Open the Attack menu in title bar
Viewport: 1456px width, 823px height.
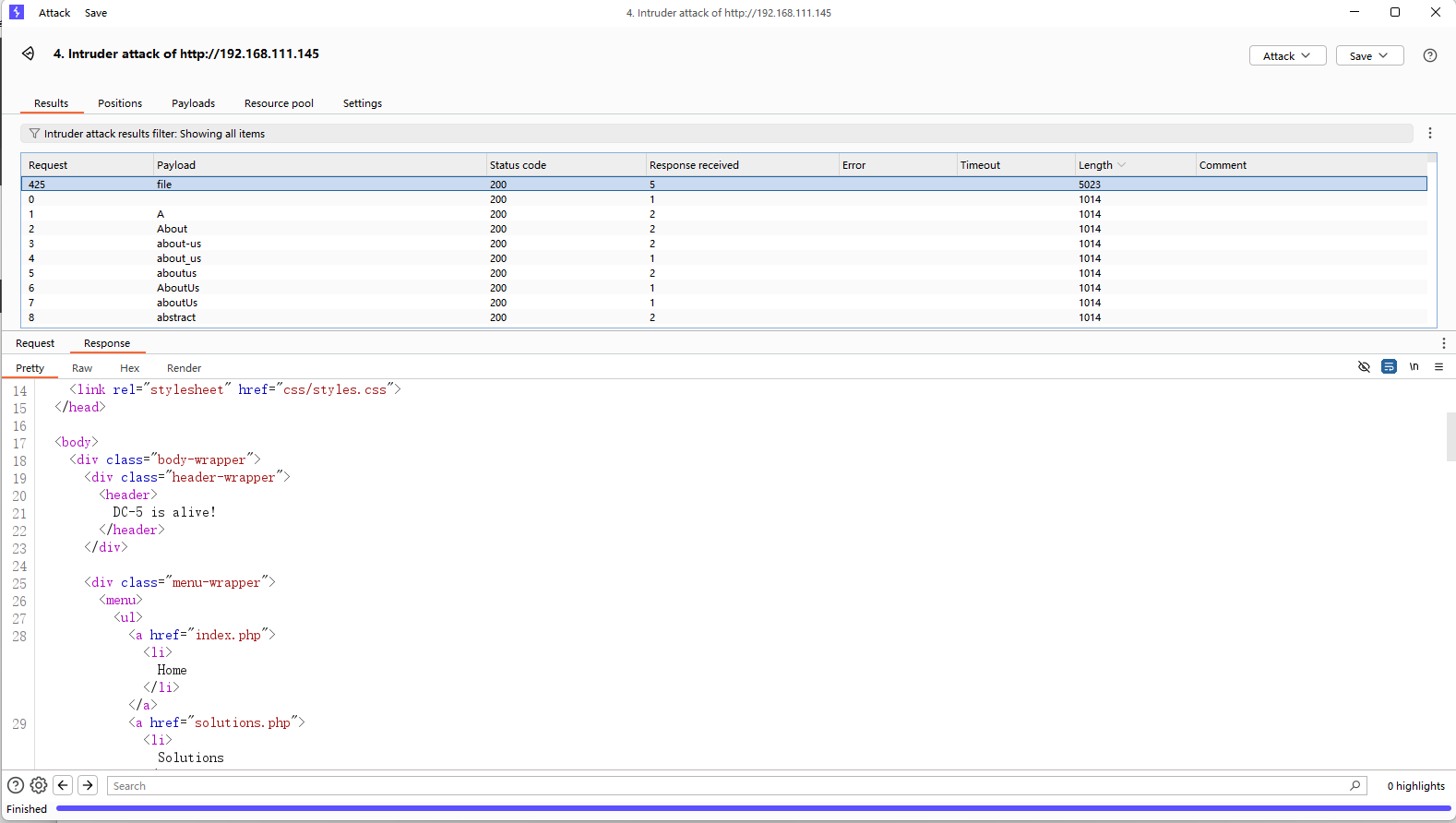click(x=54, y=13)
